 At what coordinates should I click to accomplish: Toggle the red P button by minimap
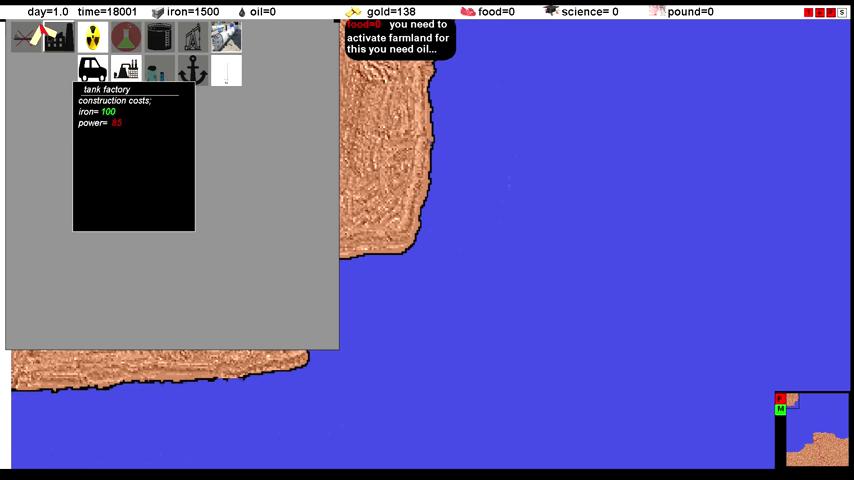pos(780,399)
